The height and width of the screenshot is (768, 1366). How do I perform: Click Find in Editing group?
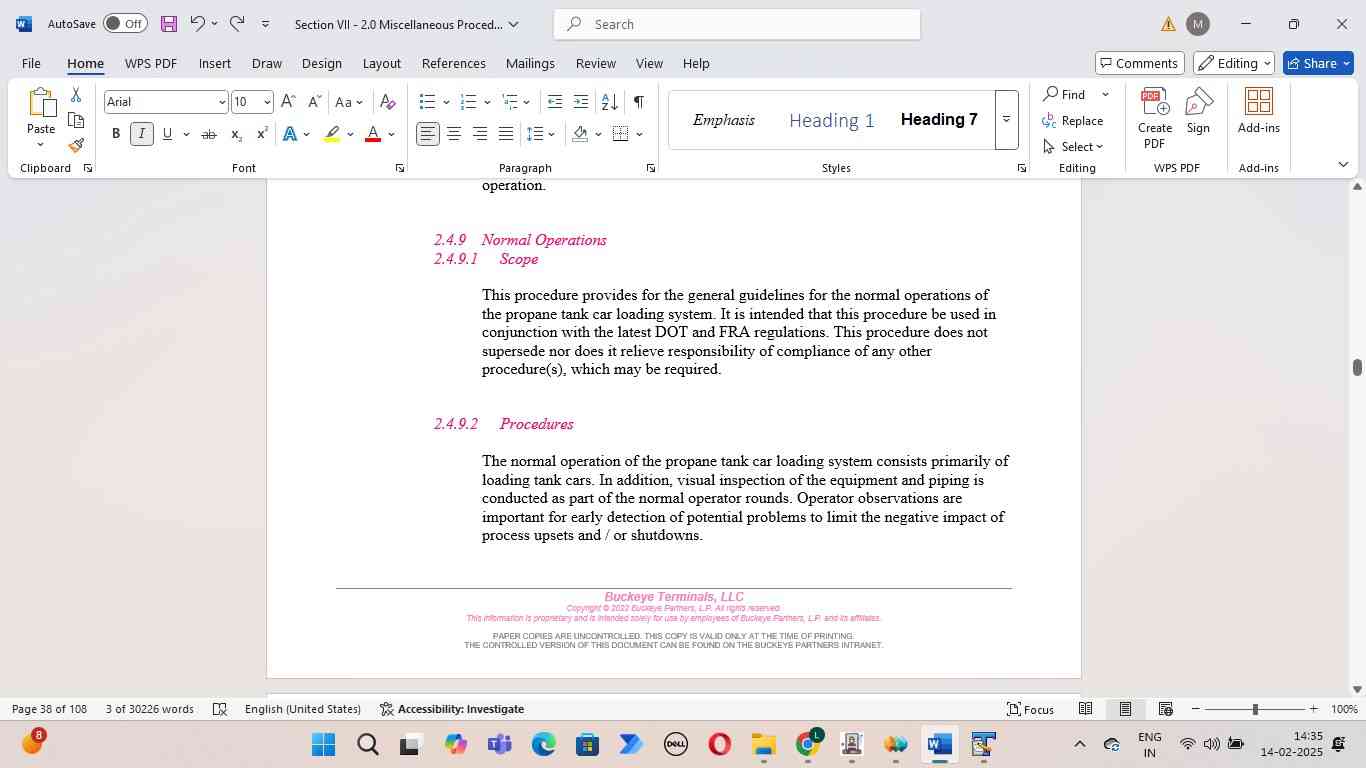(x=1064, y=94)
